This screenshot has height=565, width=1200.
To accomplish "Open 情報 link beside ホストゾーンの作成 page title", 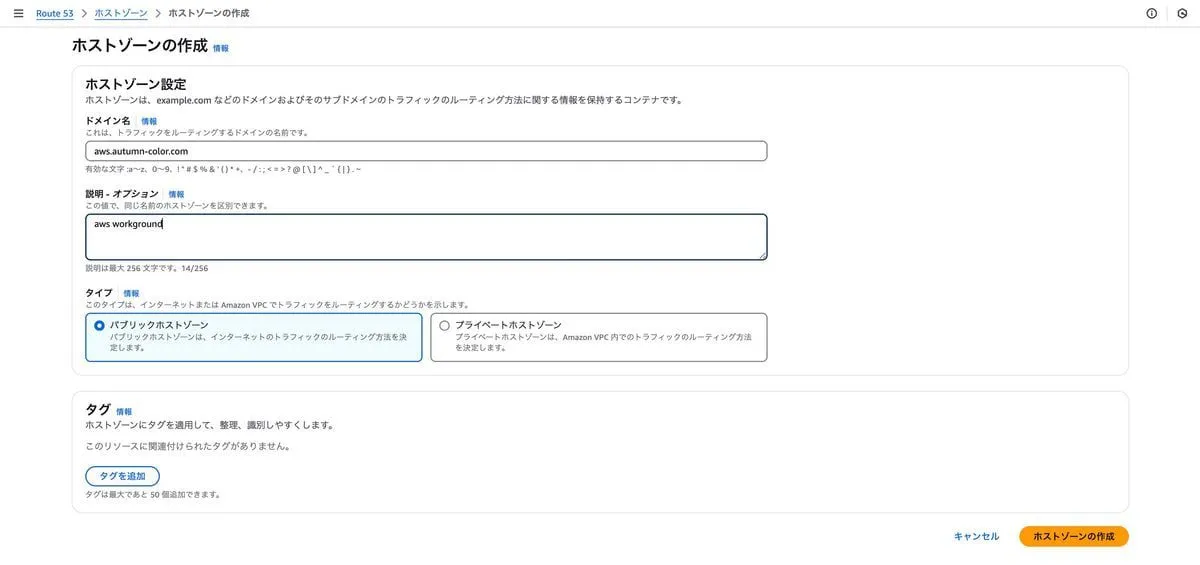I will [x=221, y=48].
